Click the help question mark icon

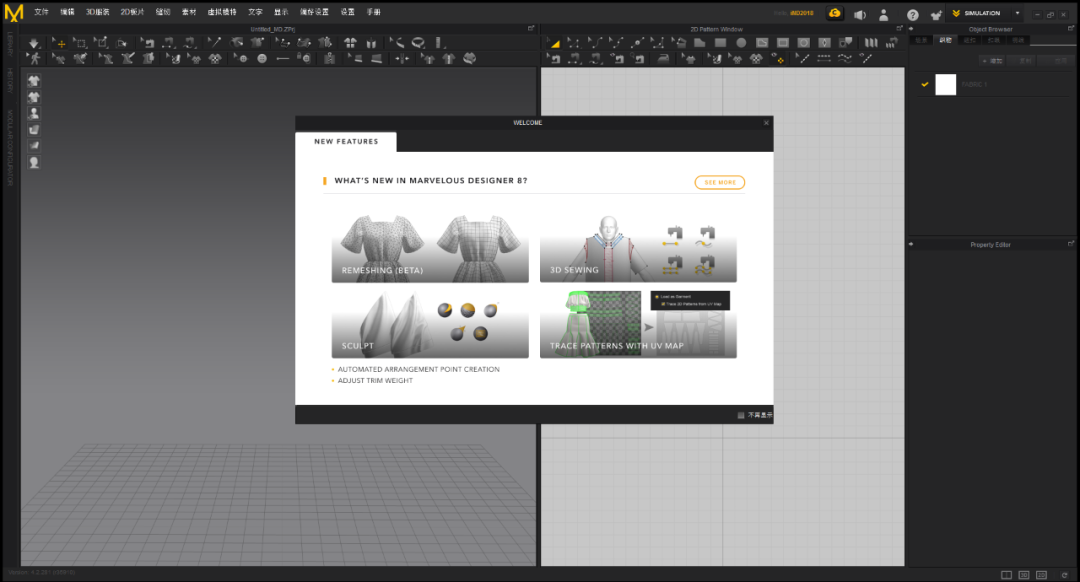[912, 14]
